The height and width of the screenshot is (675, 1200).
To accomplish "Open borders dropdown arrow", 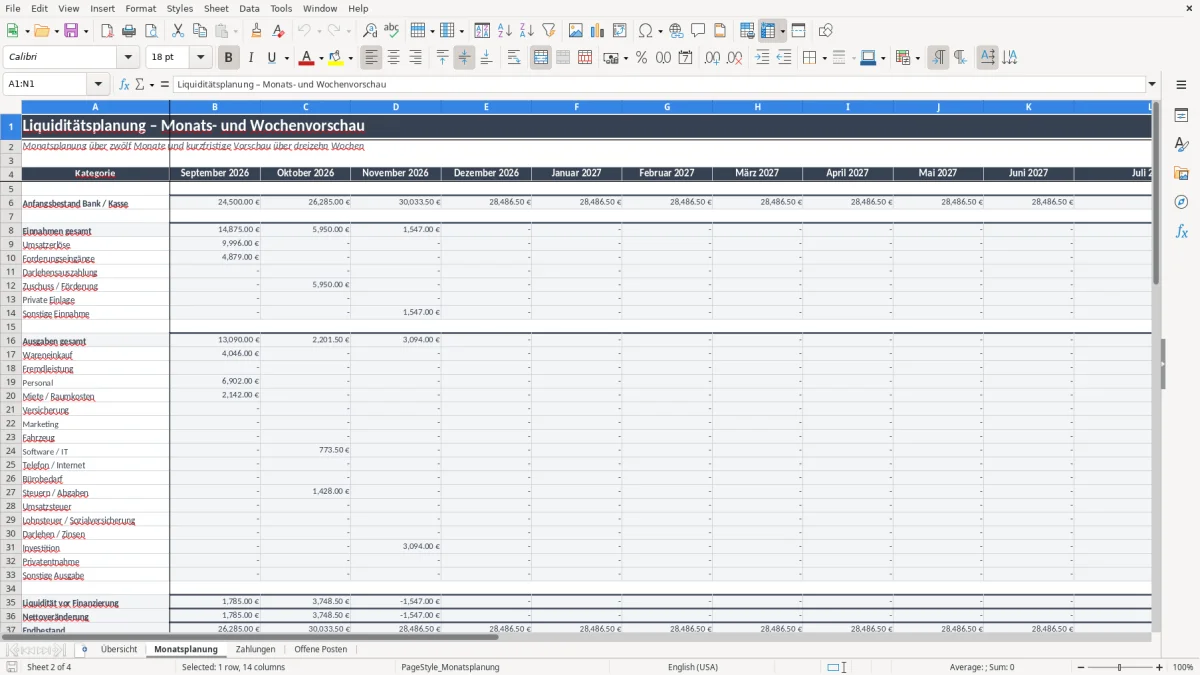I will coord(824,58).
